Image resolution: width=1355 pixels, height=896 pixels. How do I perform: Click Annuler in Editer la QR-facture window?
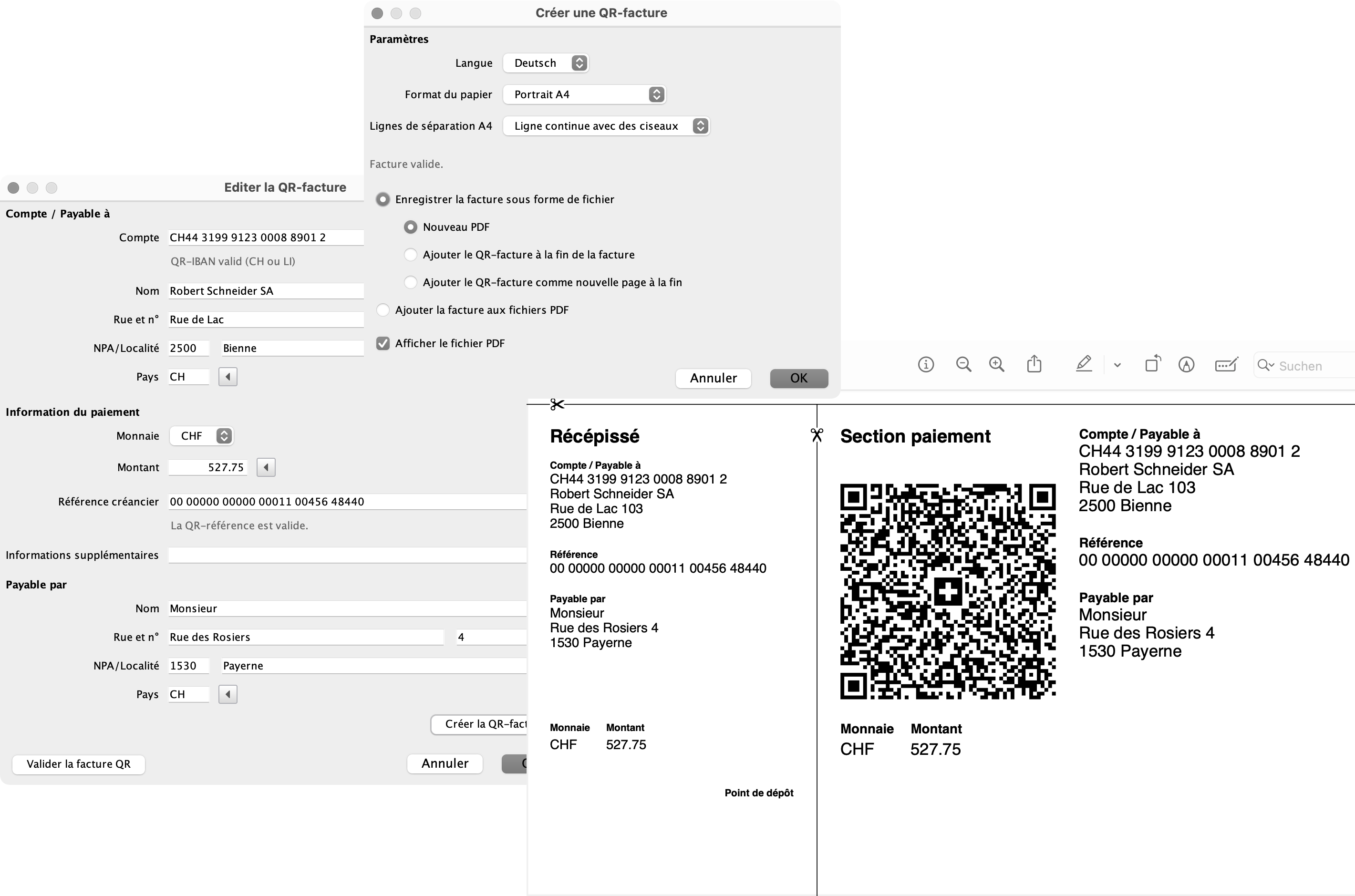(445, 763)
